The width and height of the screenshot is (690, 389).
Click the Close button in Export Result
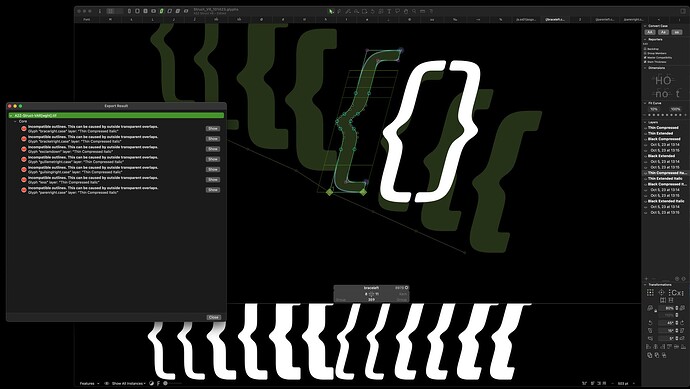pyautogui.click(x=213, y=317)
